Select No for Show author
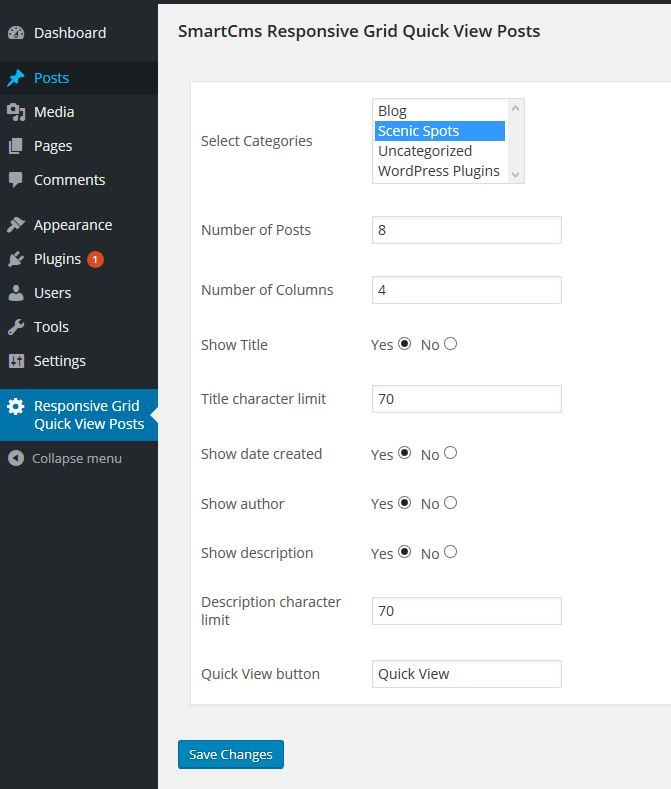The width and height of the screenshot is (671, 789). tap(451, 503)
